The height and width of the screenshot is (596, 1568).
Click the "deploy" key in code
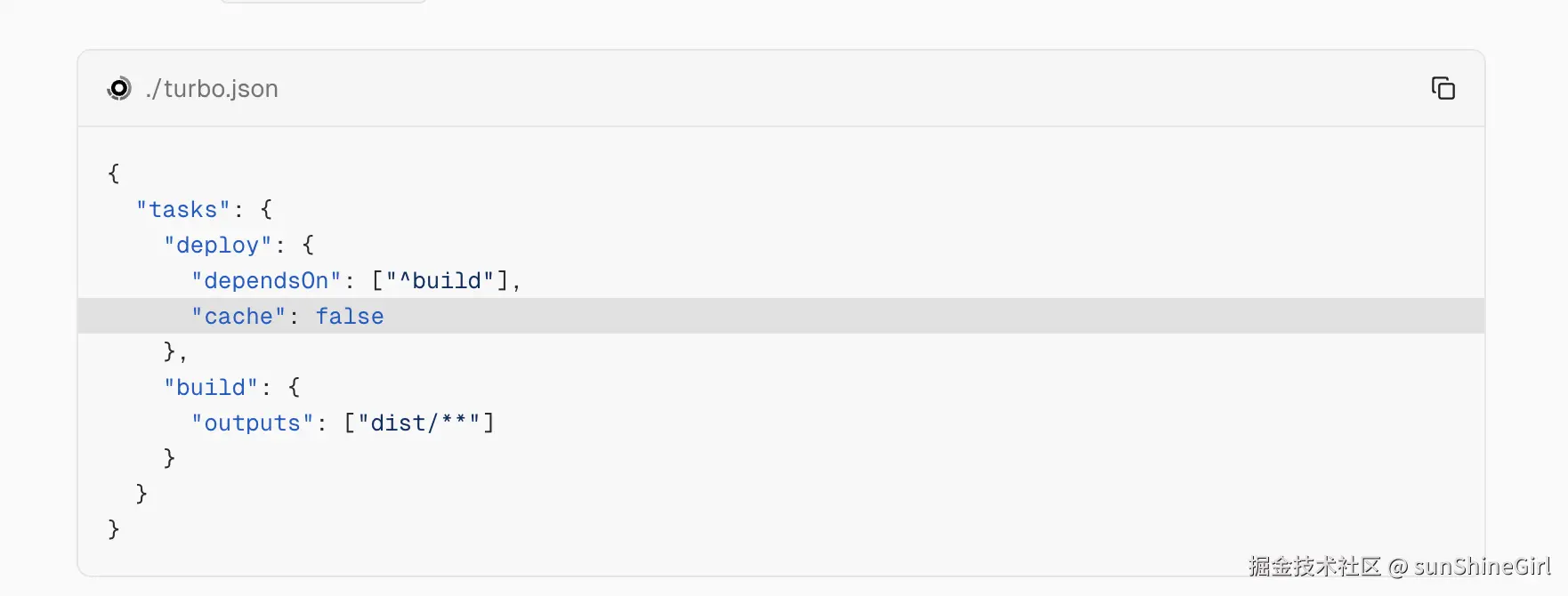(218, 246)
